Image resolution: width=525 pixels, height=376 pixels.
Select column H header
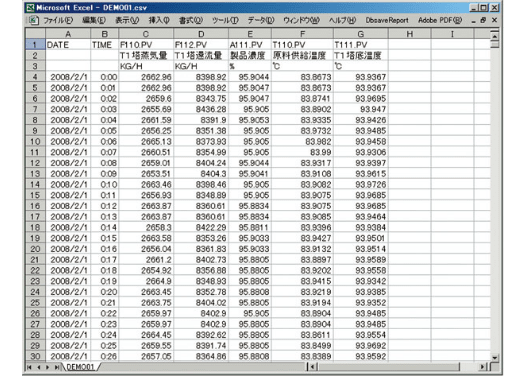click(x=409, y=34)
